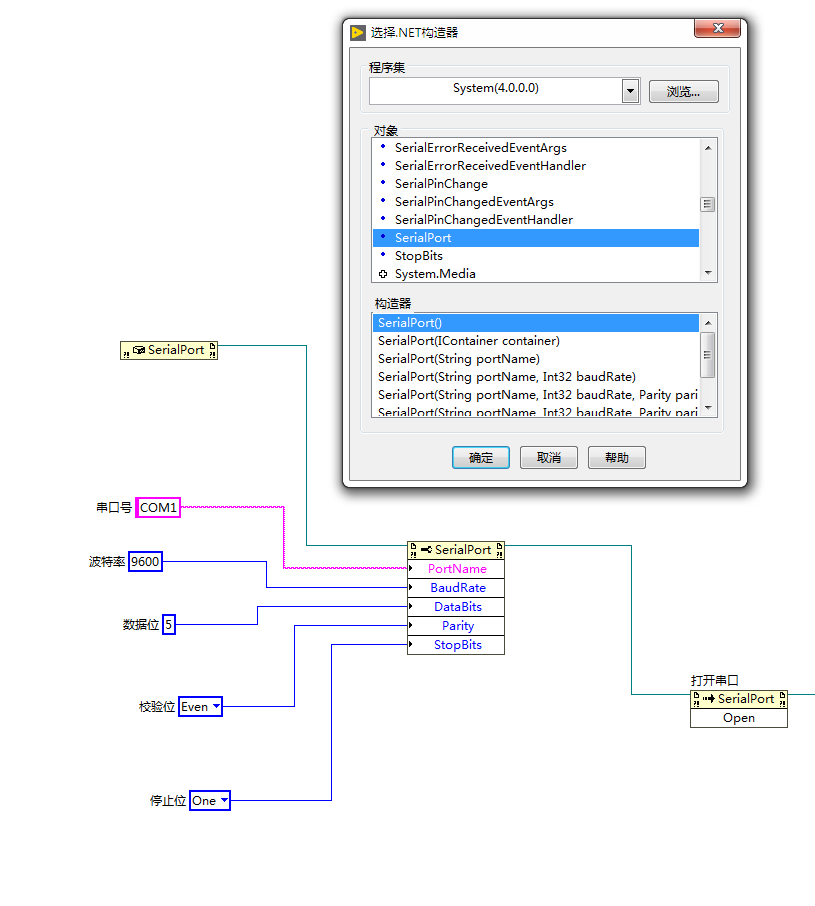Click the COM1 string constant
Image resolution: width=815 pixels, height=906 pixels.
[158, 508]
